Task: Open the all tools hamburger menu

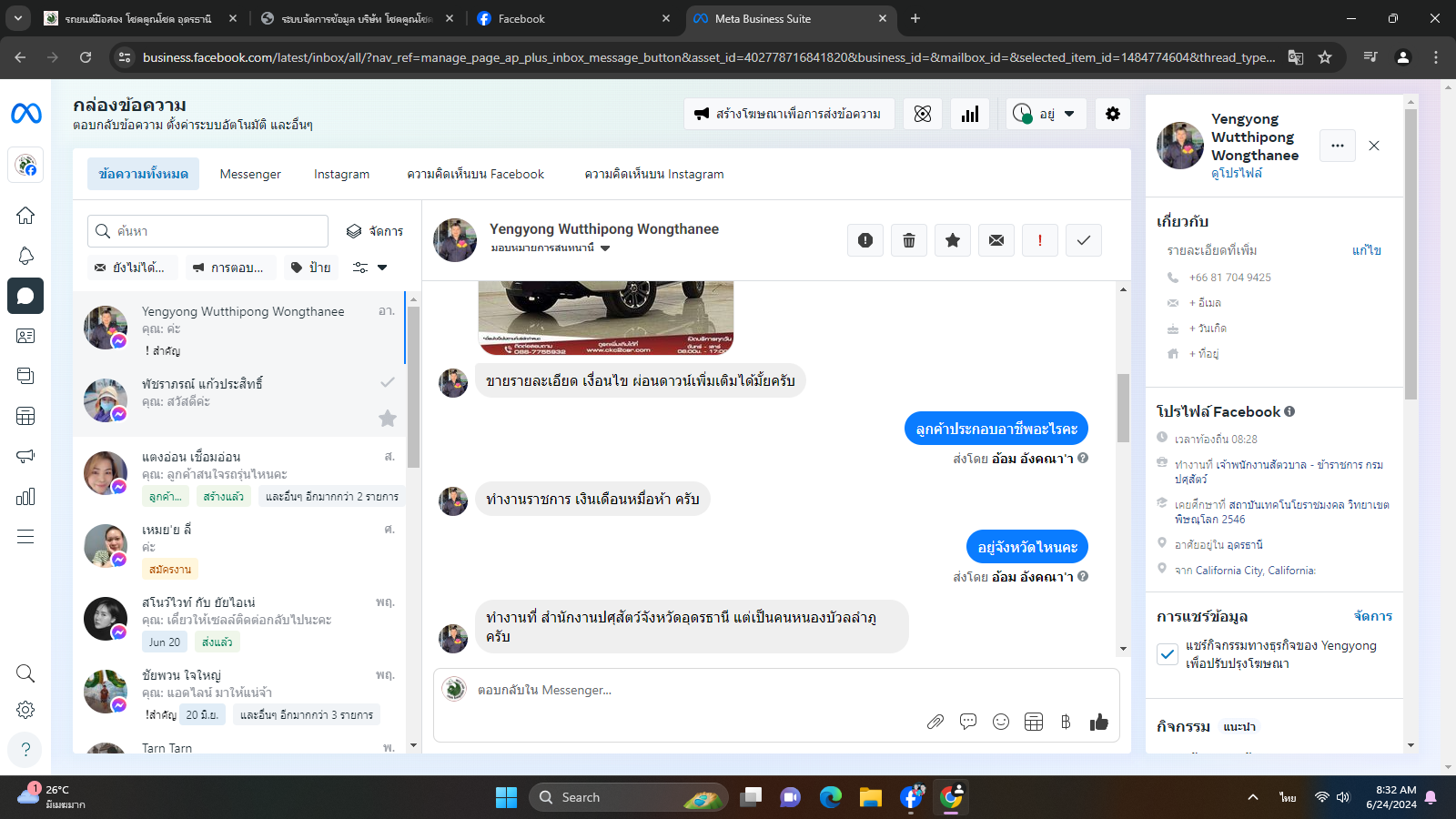Action: [25, 536]
